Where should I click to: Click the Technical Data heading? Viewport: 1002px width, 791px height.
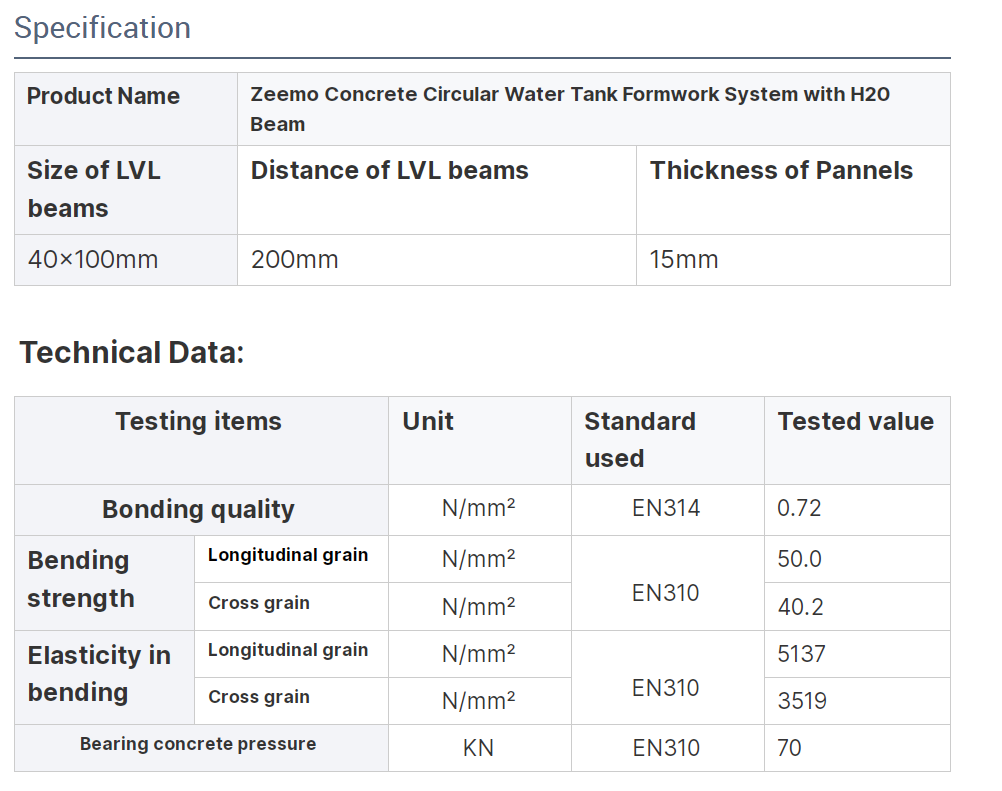(132, 353)
